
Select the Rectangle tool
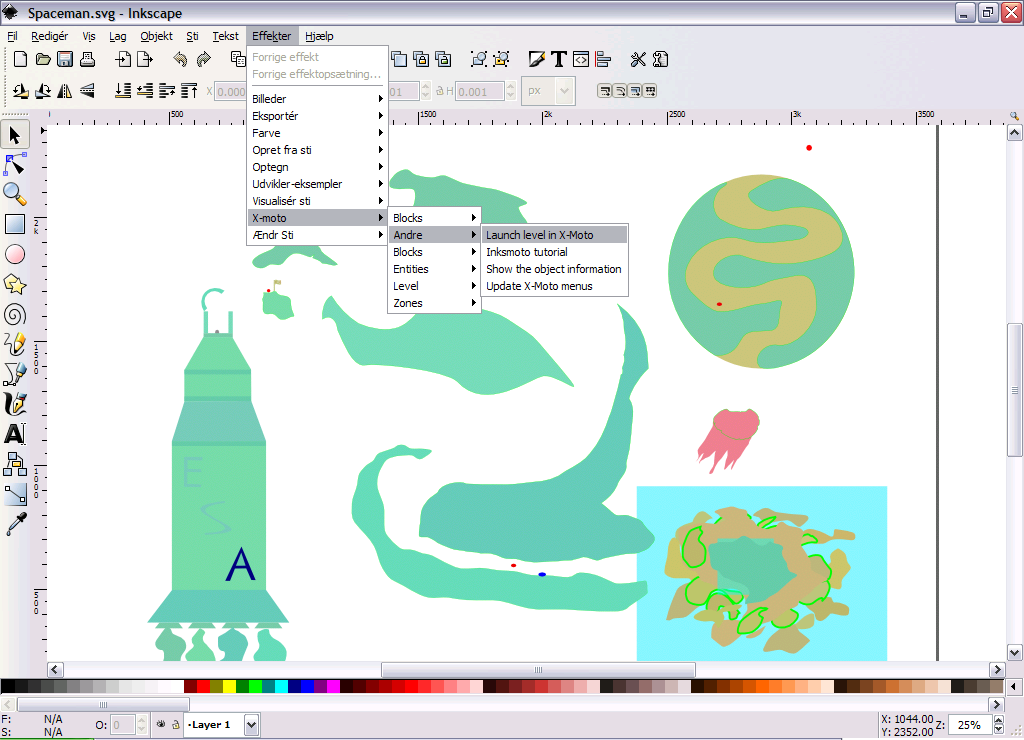15,224
